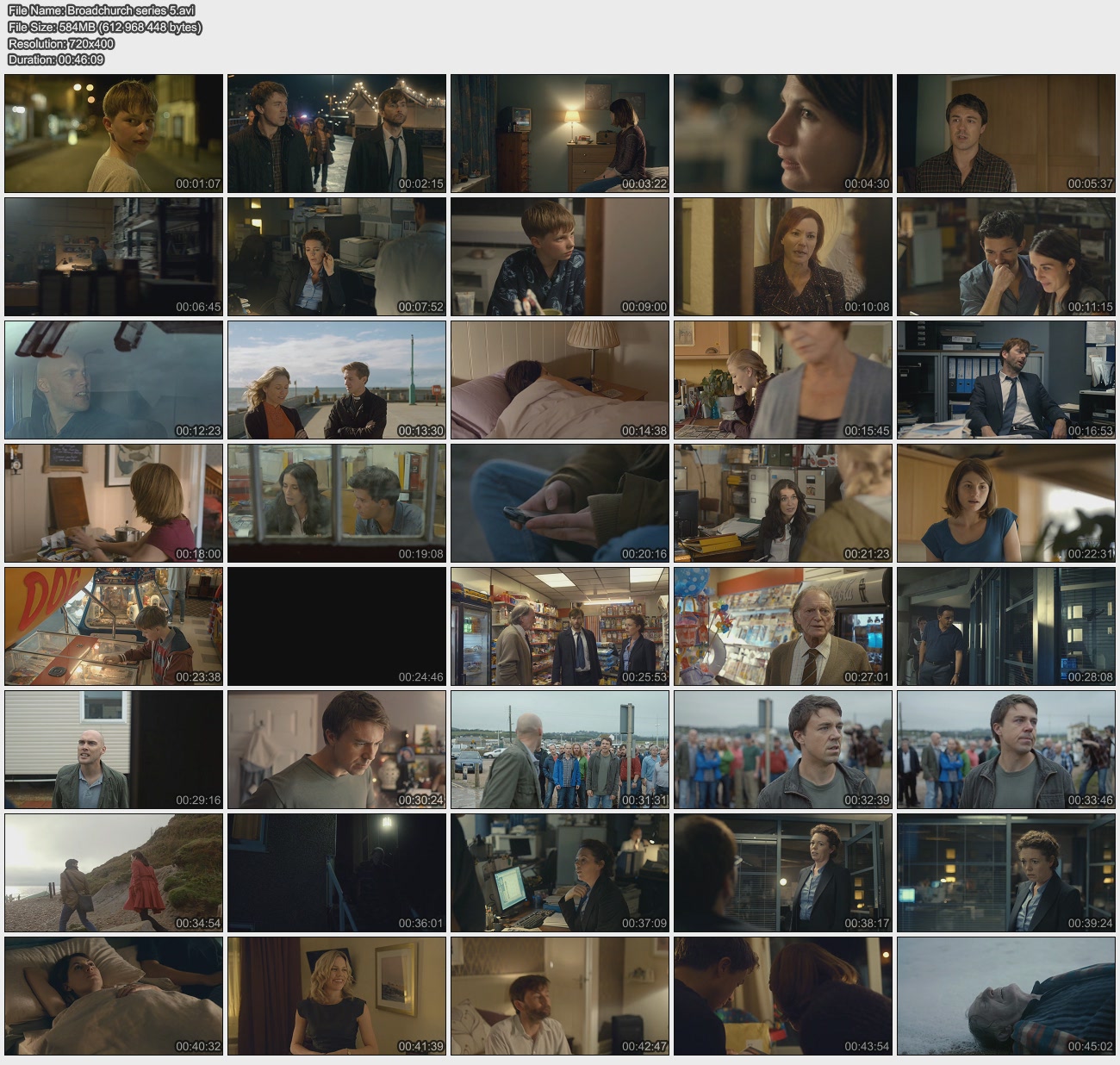Select the thumbnail marked 00:39:24
Screen dimensions: 1120x1065
point(1006,873)
